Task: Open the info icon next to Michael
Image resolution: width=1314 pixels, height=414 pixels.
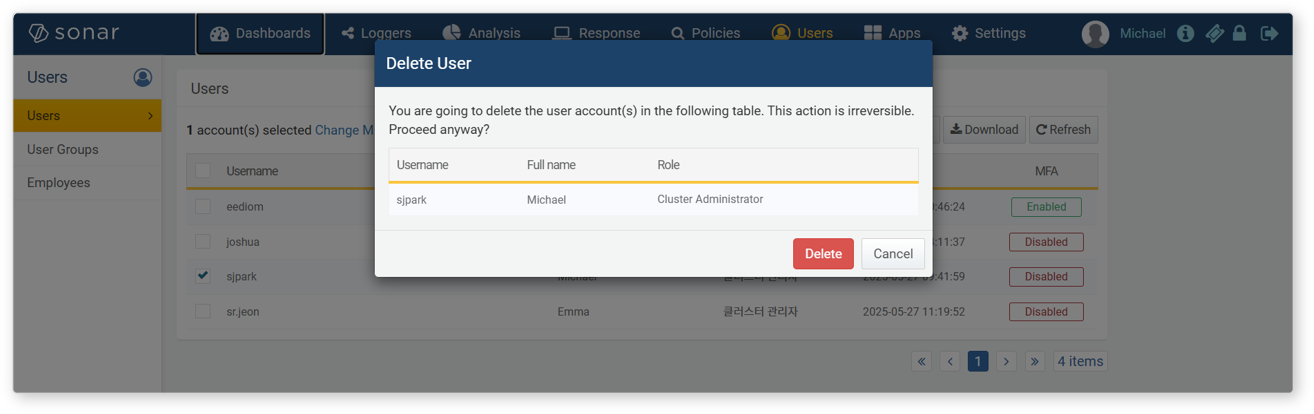Action: 1185,33
